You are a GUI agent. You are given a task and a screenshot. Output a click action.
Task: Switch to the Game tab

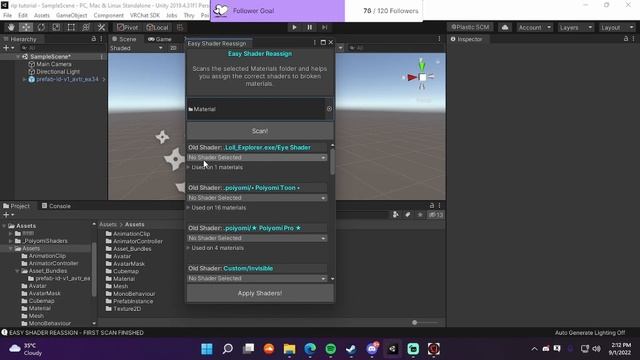point(160,39)
